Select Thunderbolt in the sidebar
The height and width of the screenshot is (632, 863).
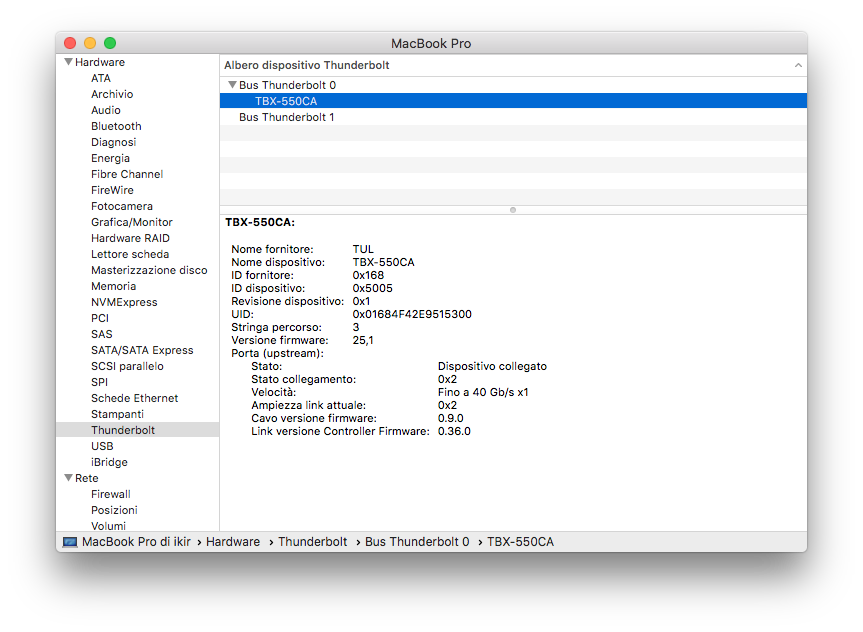[x=138, y=430]
